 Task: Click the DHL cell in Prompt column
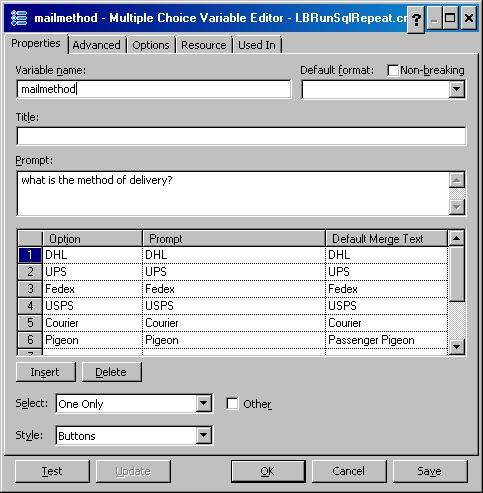(234, 255)
